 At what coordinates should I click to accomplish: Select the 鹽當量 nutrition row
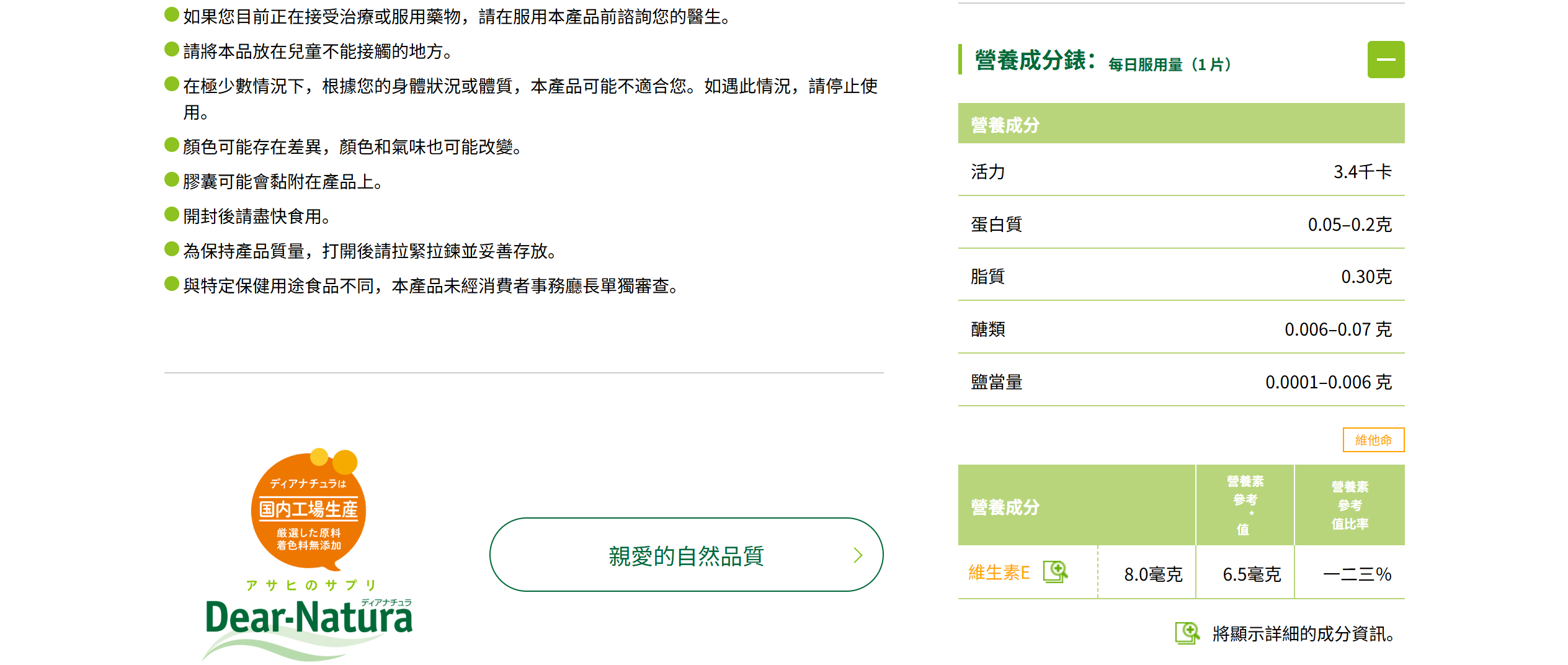pyautogui.click(x=1180, y=382)
